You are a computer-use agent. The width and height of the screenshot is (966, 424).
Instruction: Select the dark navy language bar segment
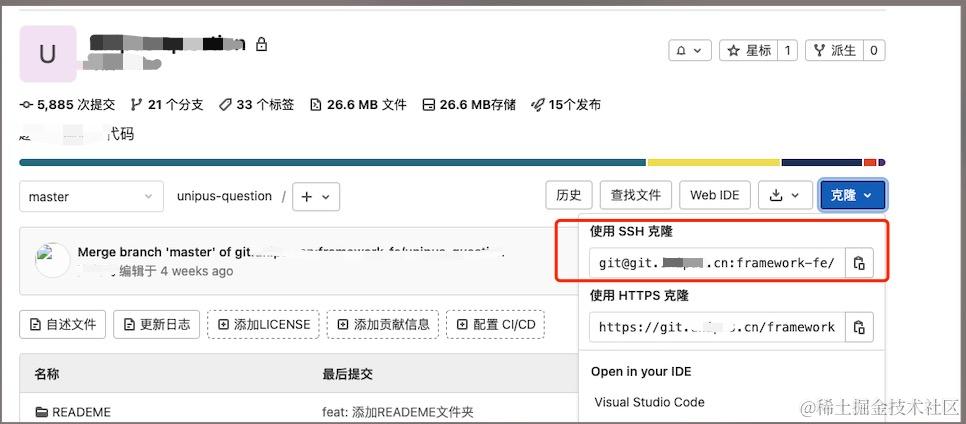coord(822,162)
